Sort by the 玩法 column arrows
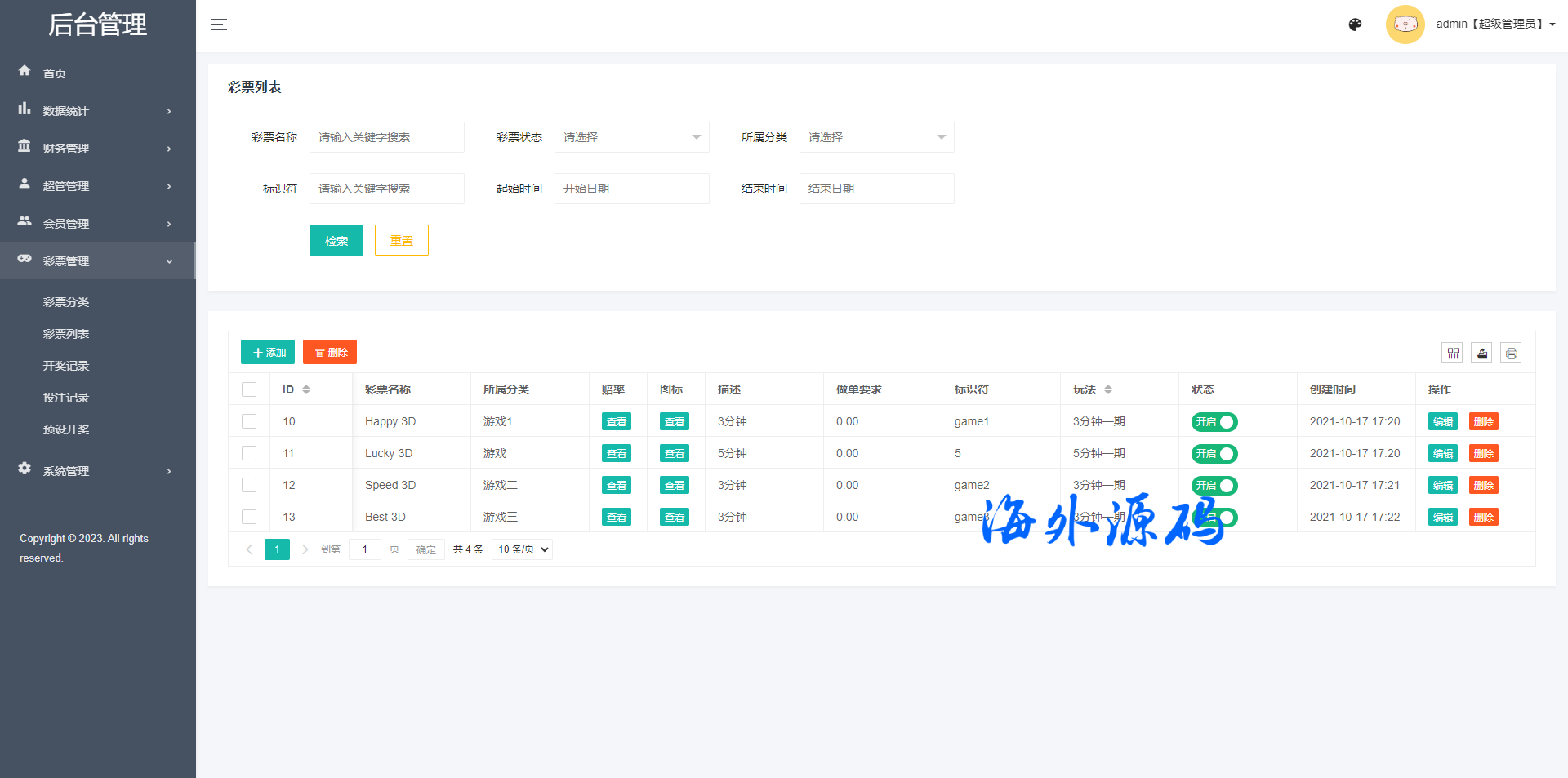This screenshot has width=1568, height=778. click(x=1108, y=389)
